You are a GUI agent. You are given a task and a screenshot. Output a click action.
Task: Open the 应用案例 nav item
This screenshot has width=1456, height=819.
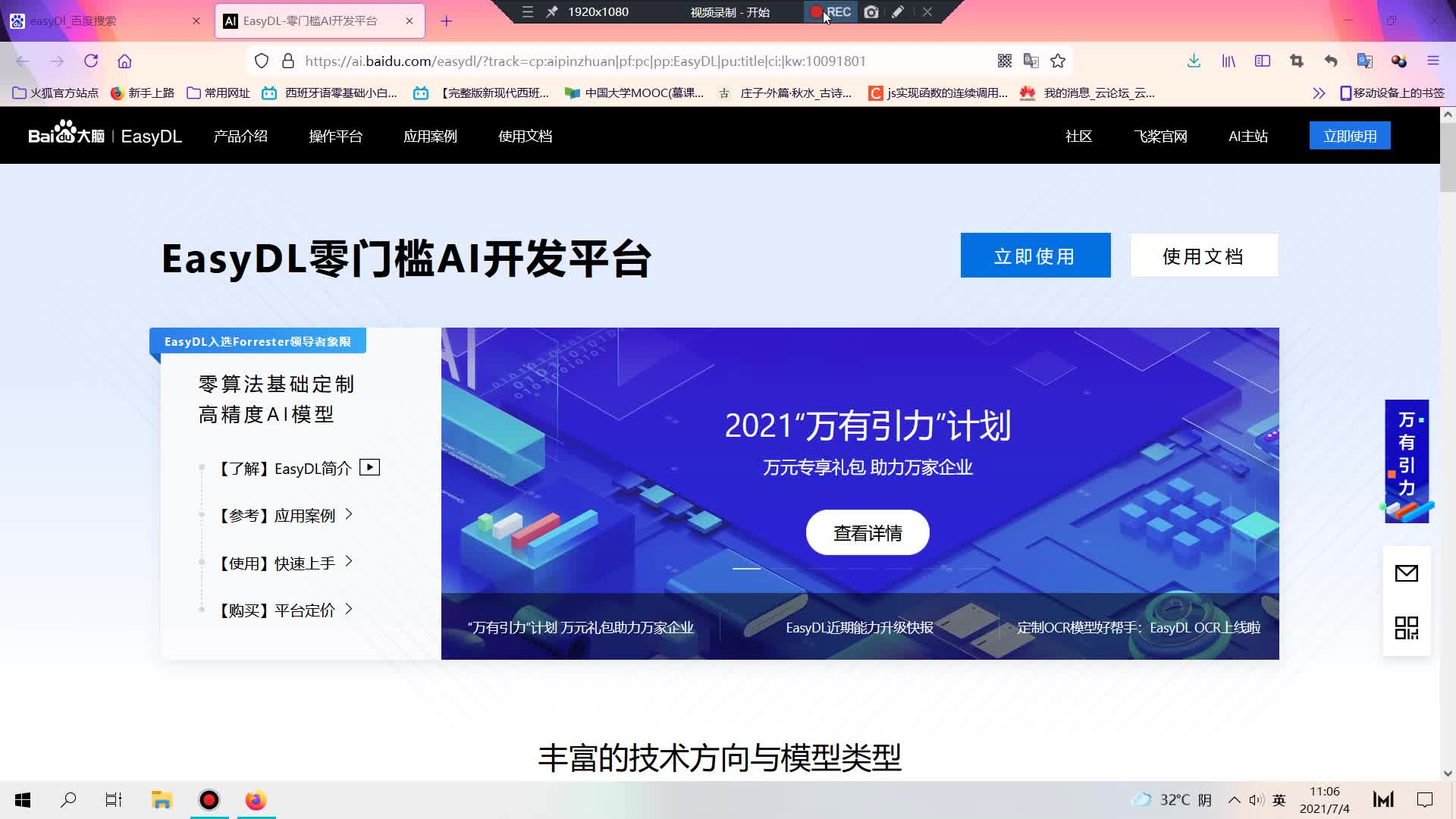[x=430, y=136]
